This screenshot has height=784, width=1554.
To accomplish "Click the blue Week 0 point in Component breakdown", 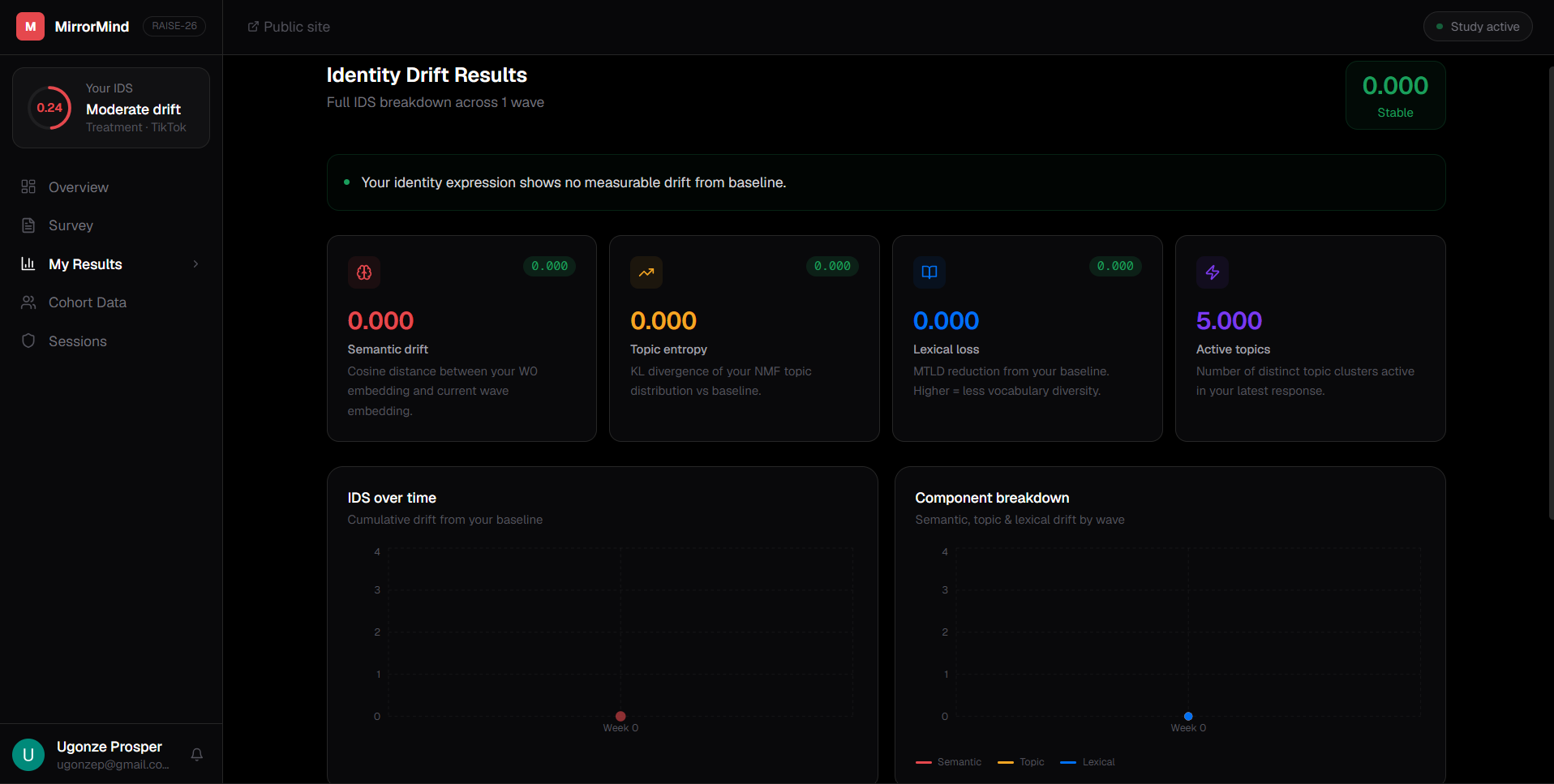I will (1188, 716).
